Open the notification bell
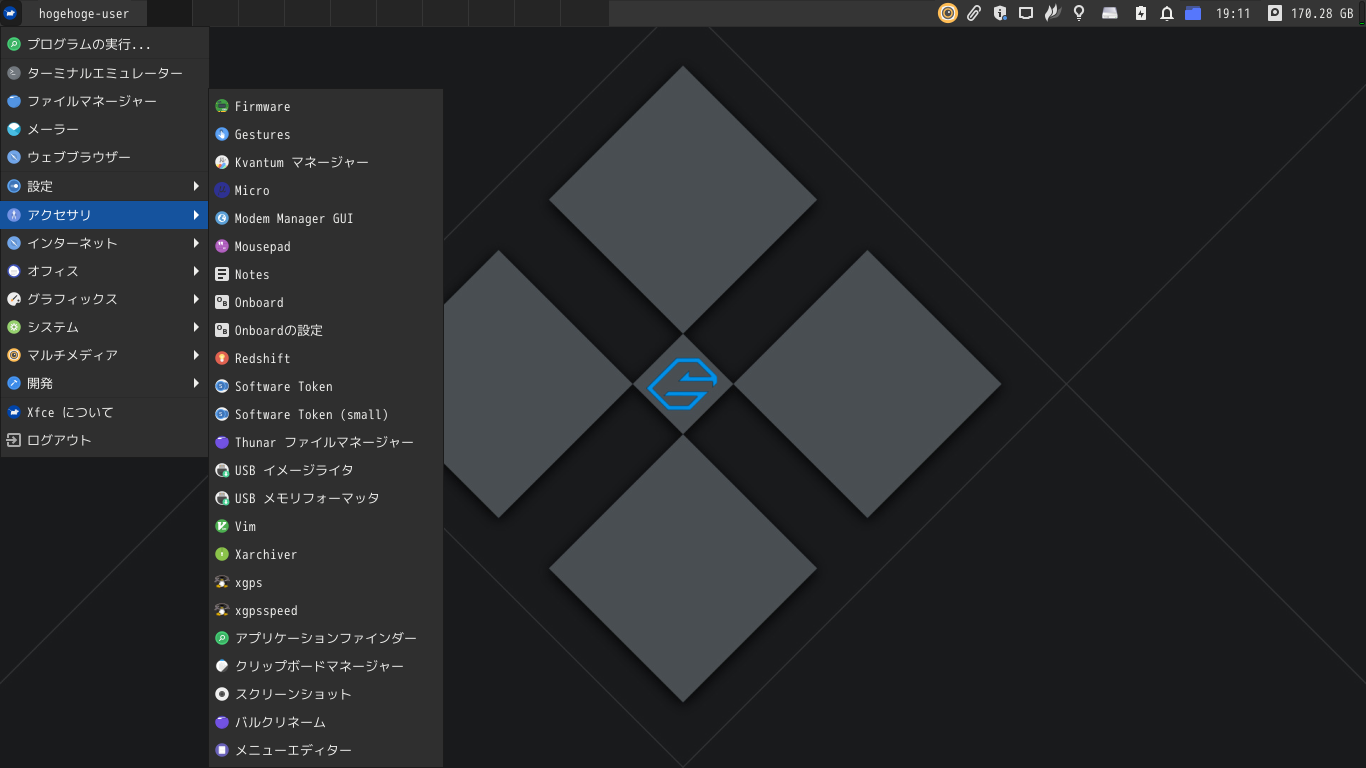Screen dimensions: 1366x768 1166,13
